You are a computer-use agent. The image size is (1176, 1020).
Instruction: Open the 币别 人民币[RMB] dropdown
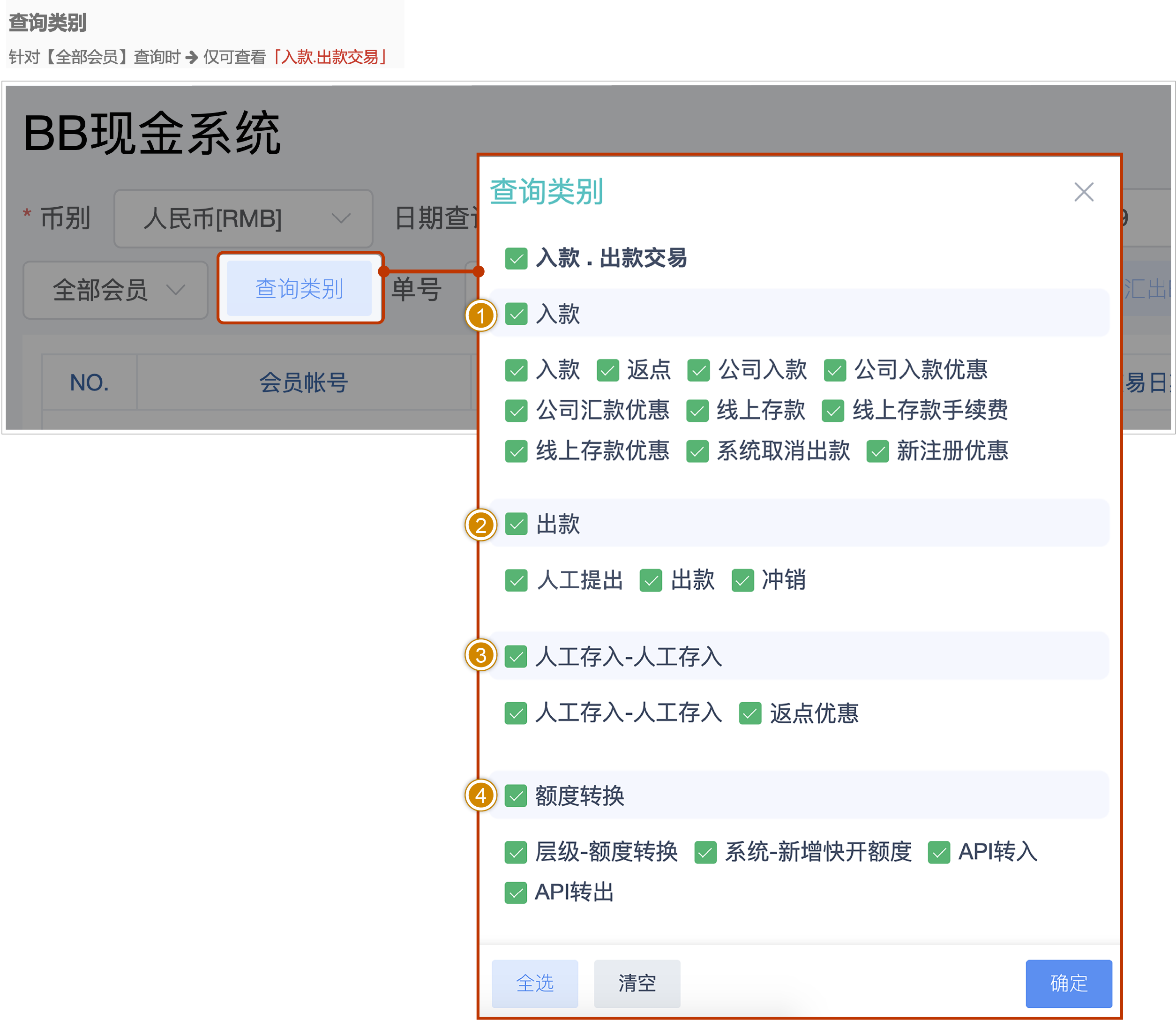coord(243,218)
